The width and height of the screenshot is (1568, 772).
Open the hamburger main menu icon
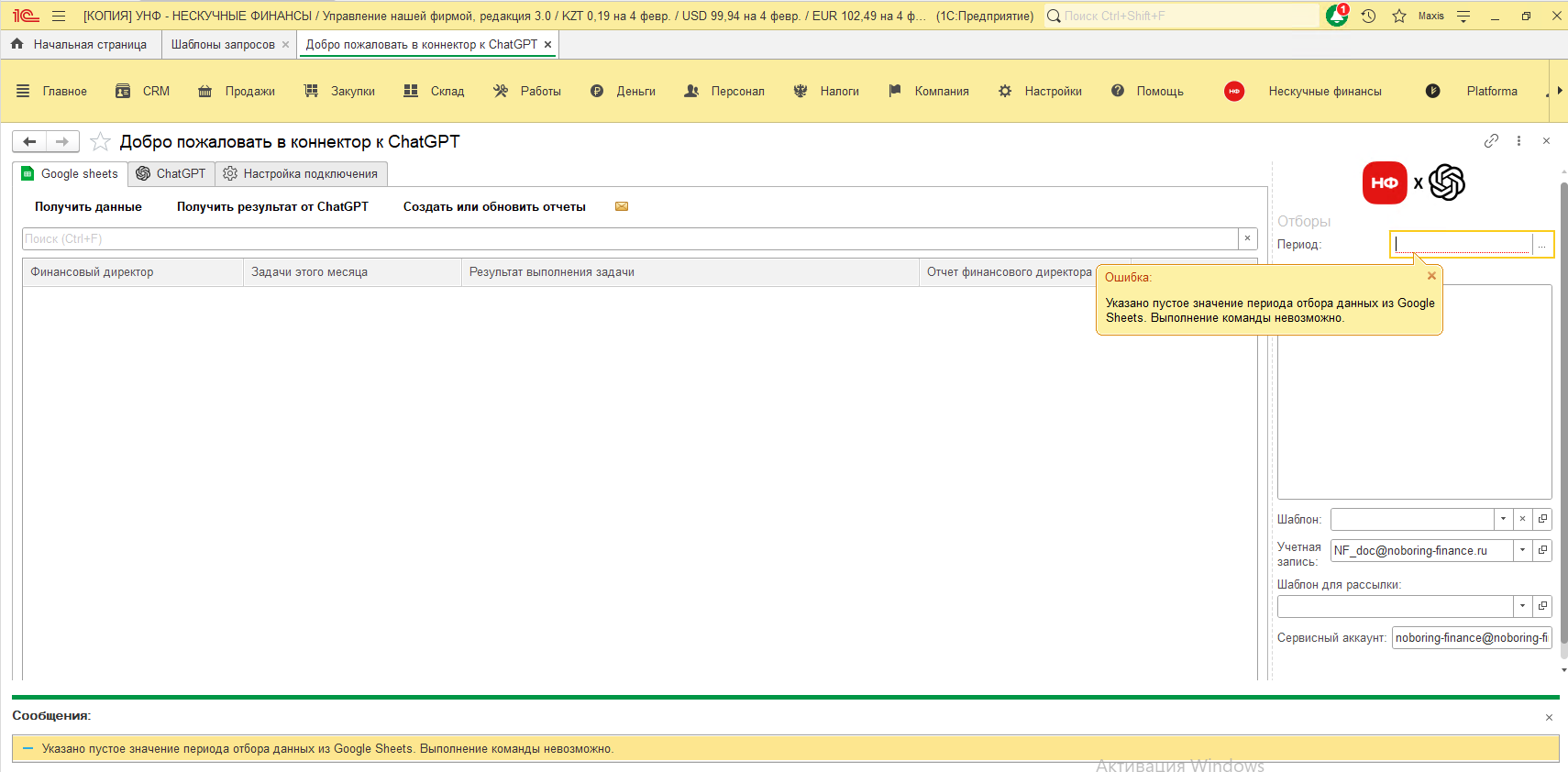click(59, 16)
